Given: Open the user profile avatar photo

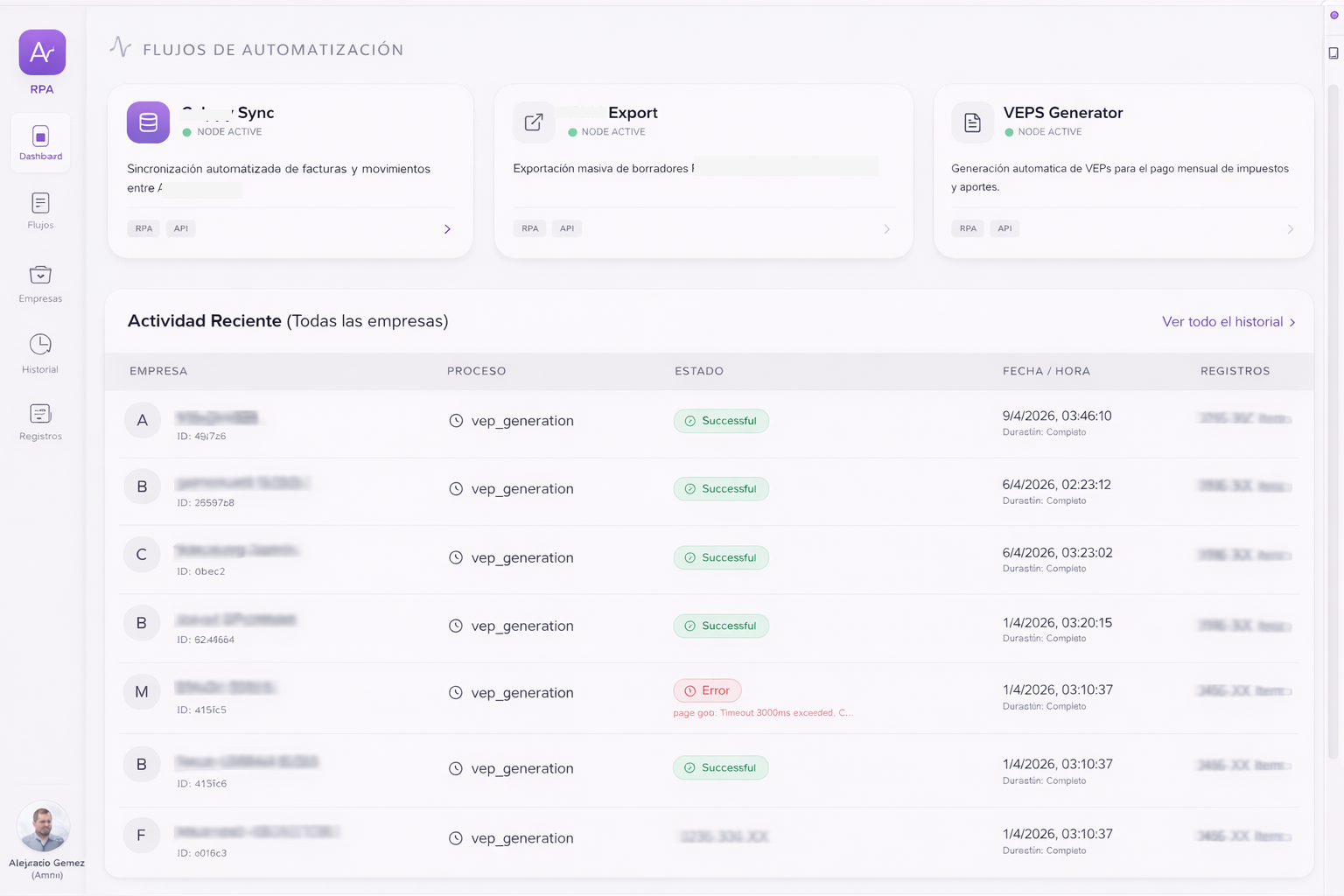Looking at the screenshot, I should coord(44,827).
